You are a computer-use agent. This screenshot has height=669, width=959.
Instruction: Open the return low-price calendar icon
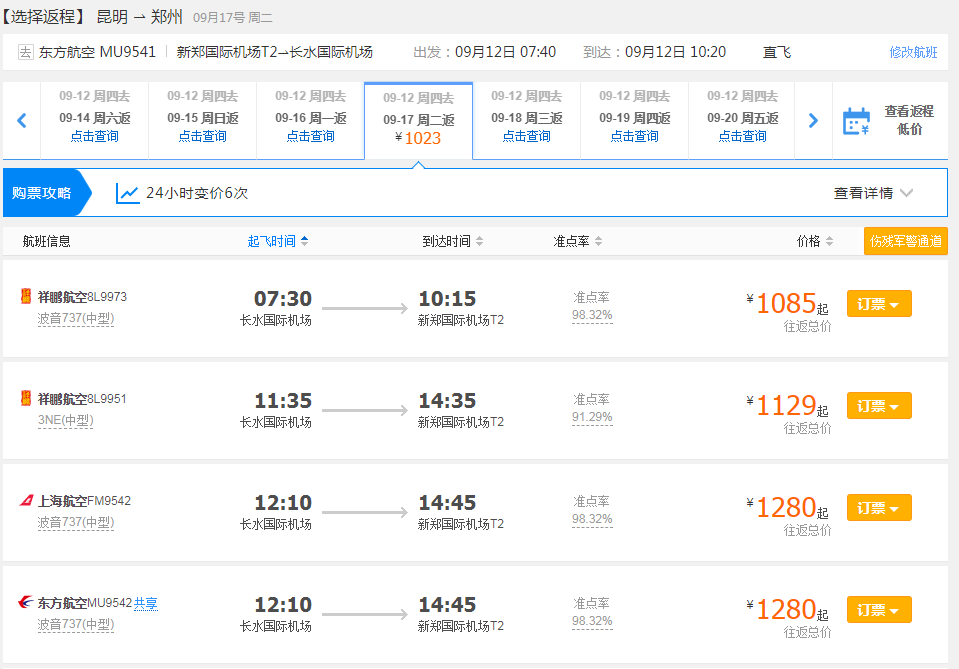pyautogui.click(x=856, y=121)
